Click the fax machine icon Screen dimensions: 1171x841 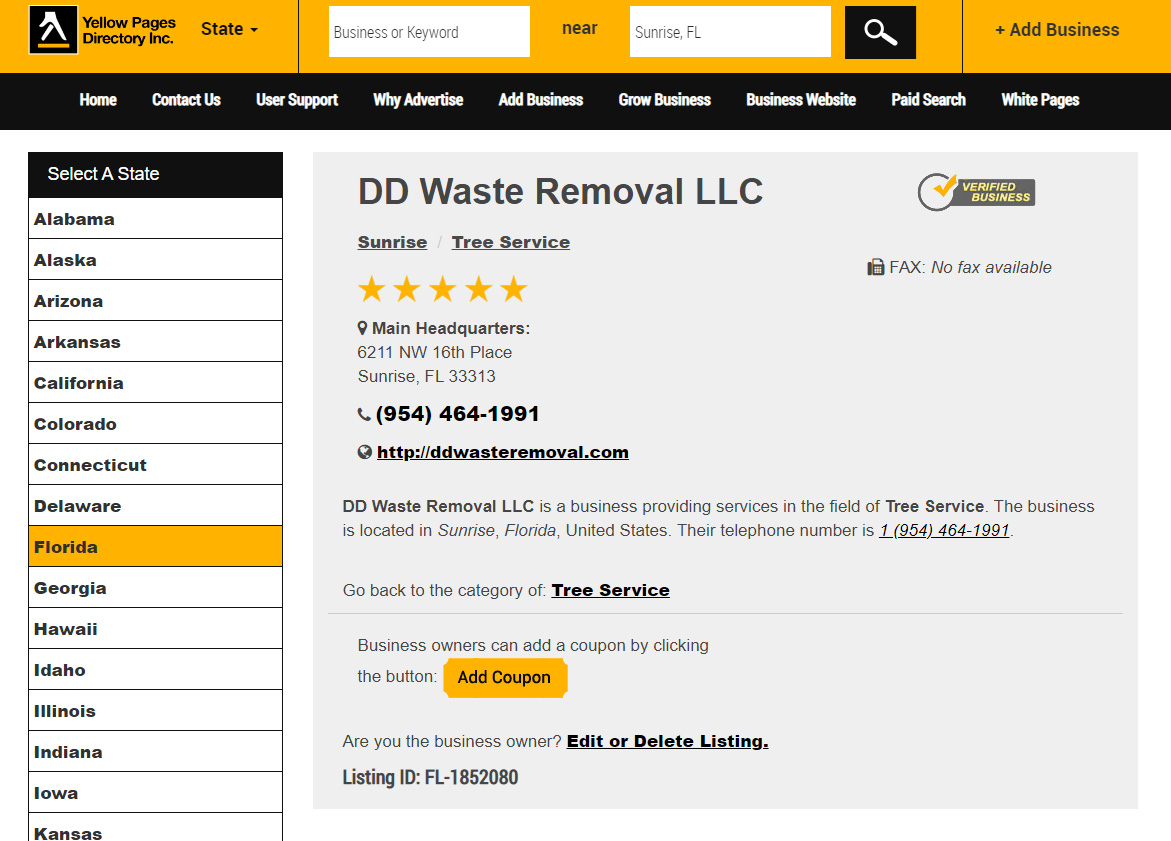pos(875,267)
